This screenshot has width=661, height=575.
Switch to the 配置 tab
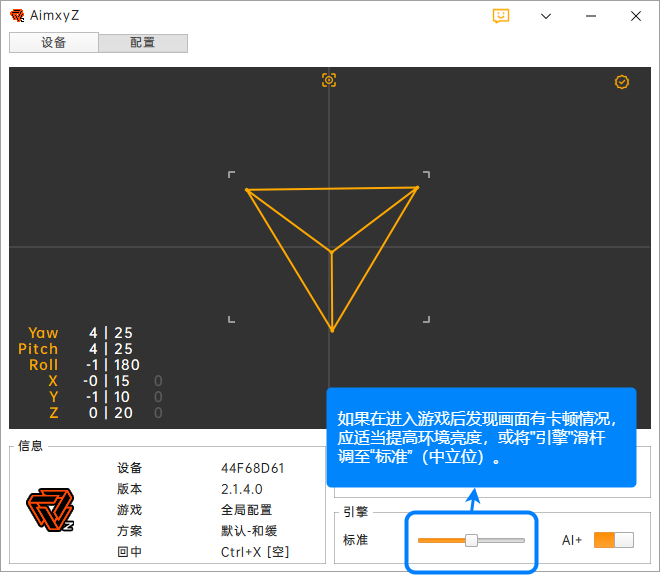(143, 43)
